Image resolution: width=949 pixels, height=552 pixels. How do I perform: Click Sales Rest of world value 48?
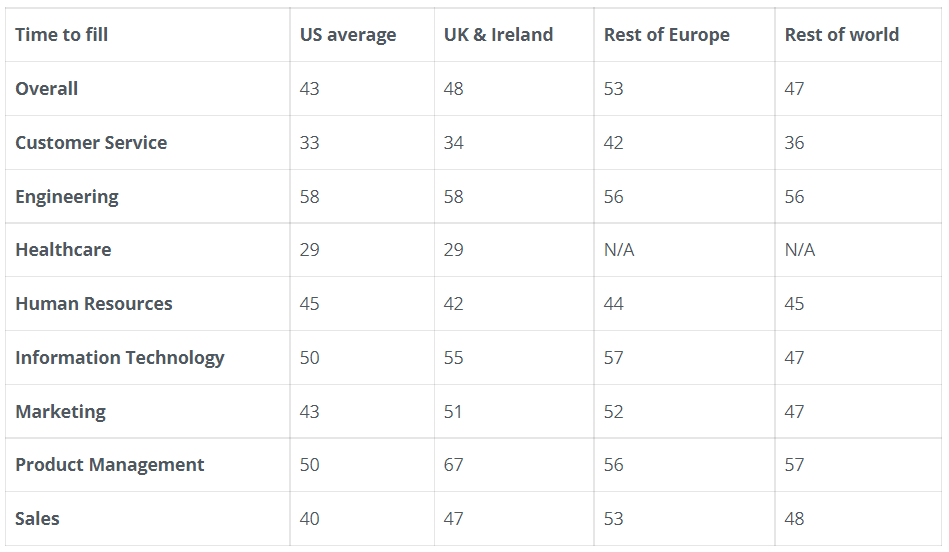[x=794, y=519]
